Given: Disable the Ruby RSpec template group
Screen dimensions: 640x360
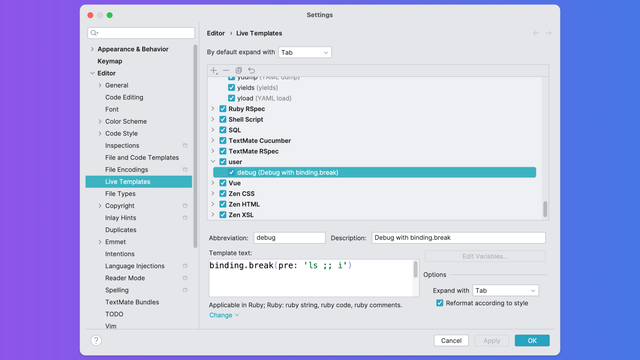Looking at the screenshot, I should tap(223, 109).
